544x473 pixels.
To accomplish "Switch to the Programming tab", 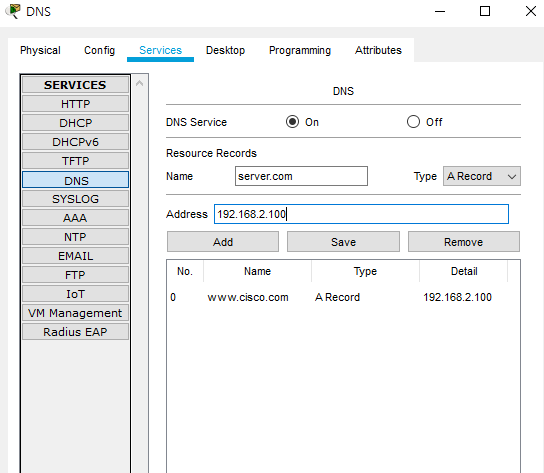I will 300,50.
